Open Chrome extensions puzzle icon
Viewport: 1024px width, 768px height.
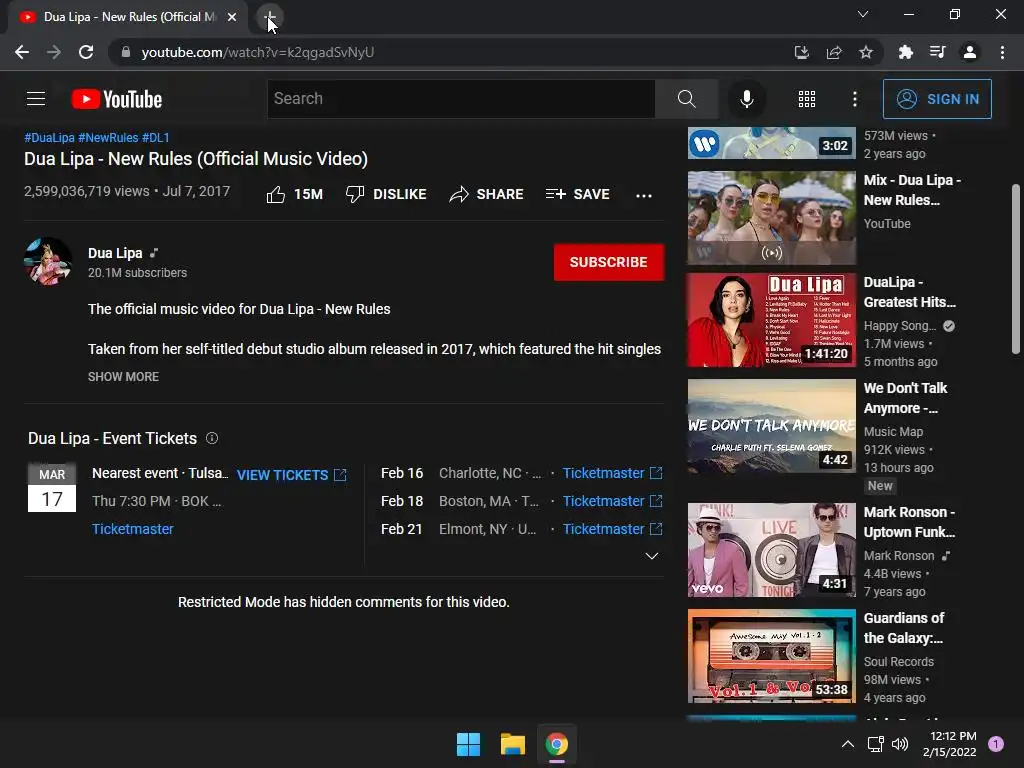coord(905,52)
